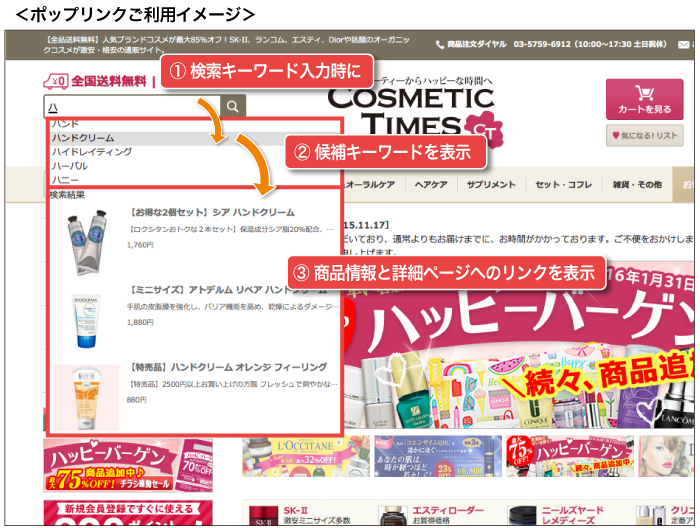The height and width of the screenshot is (528, 700).
Task: Click the price 1,880円 in results
Action: [x=140, y=322]
